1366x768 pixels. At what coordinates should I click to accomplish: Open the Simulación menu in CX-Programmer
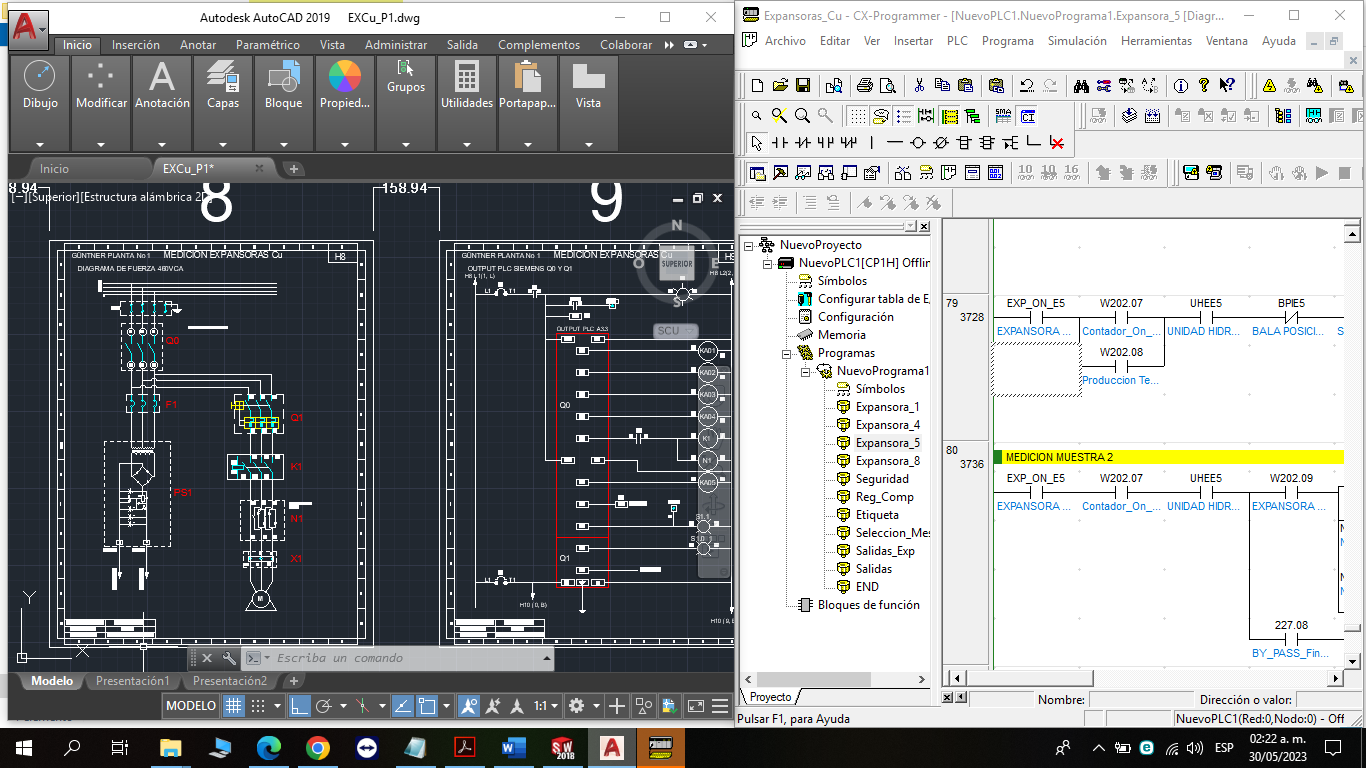pyautogui.click(x=1077, y=41)
